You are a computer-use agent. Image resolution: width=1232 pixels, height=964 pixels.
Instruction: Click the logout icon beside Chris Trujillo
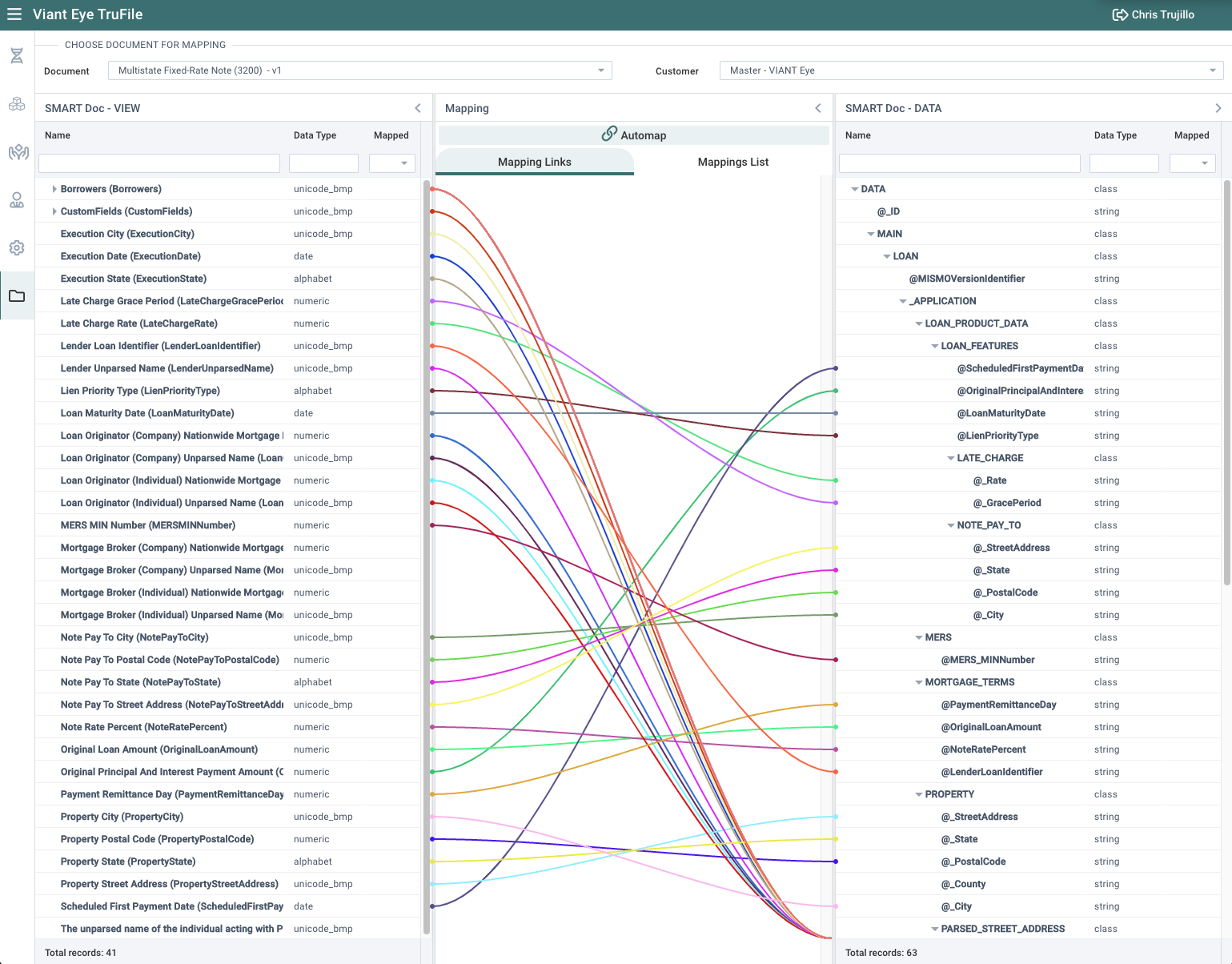pos(1120,14)
